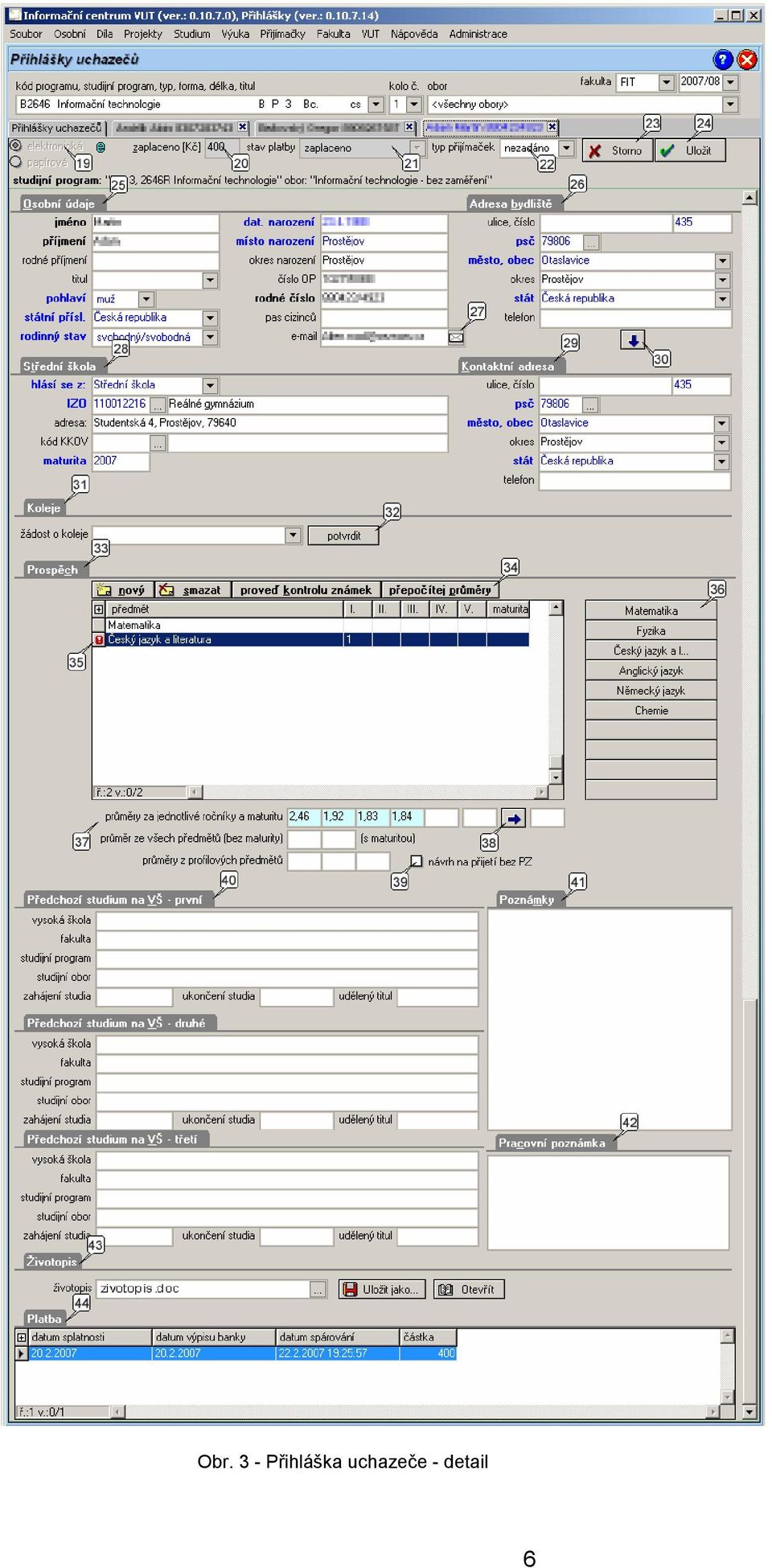This screenshot has width=772, height=1568.
Task: Click the grades grid scroll up arrow
Action: pyautogui.click(x=556, y=609)
